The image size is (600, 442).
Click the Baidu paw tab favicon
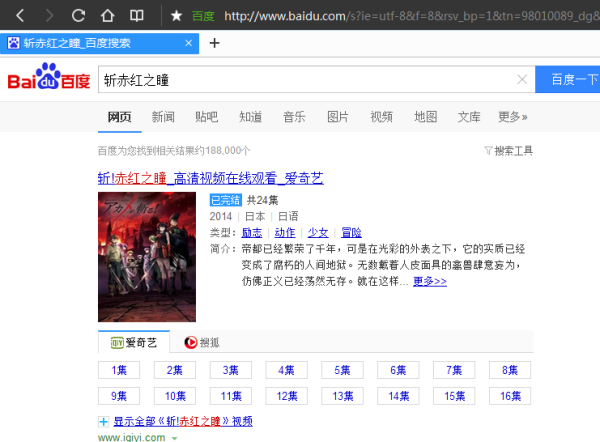(x=13, y=43)
